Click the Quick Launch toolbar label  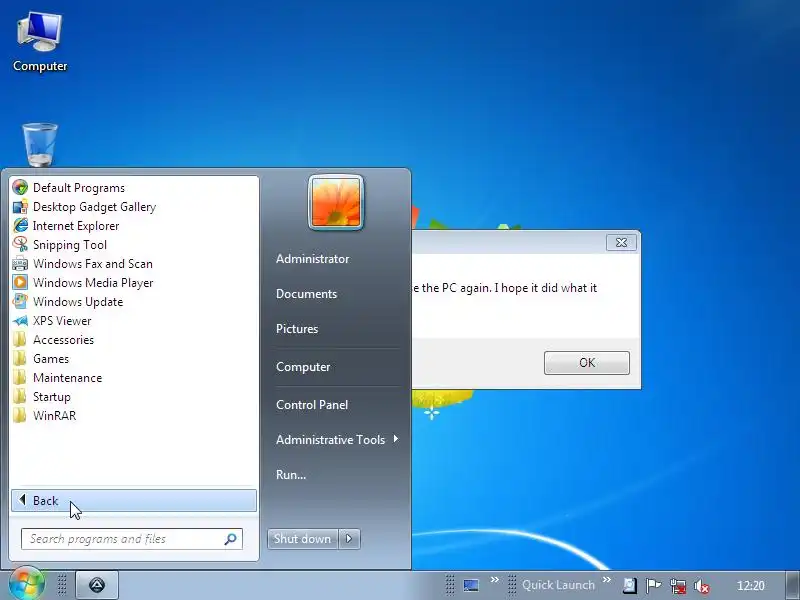(x=558, y=585)
